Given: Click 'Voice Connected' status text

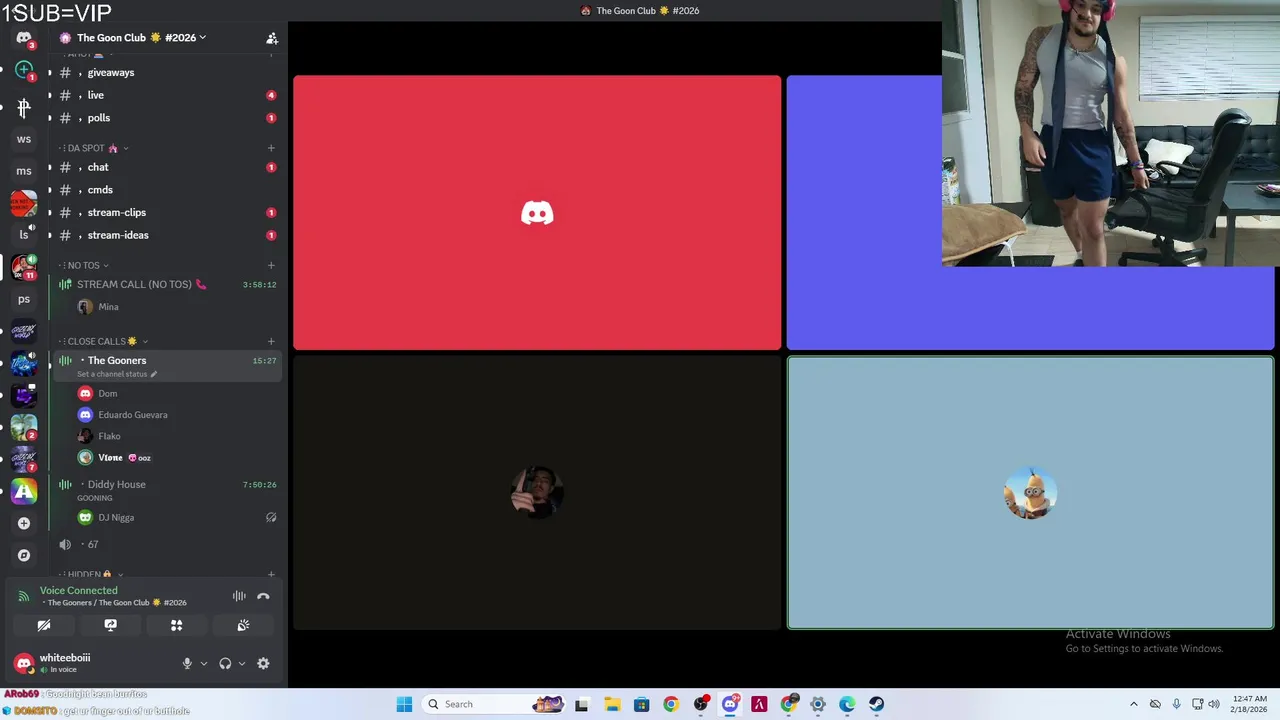Looking at the screenshot, I should [78, 590].
